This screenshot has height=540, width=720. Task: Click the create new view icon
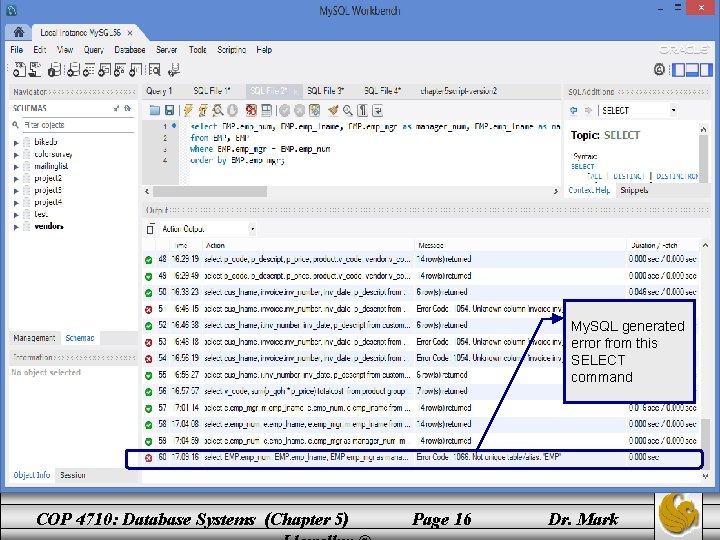[x=104, y=69]
